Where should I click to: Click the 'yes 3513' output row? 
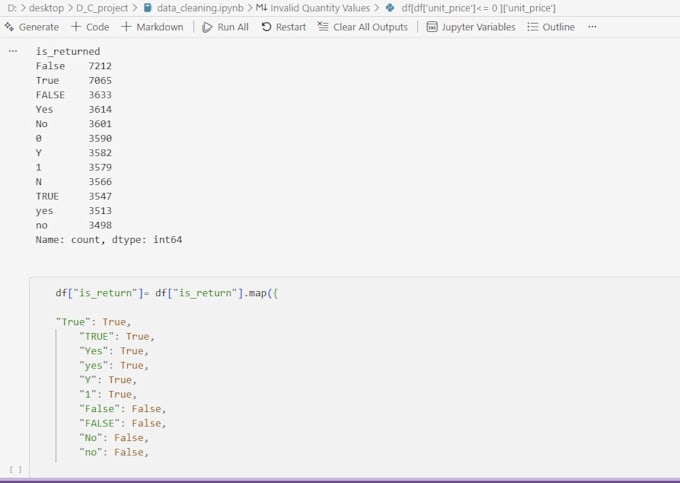point(74,211)
